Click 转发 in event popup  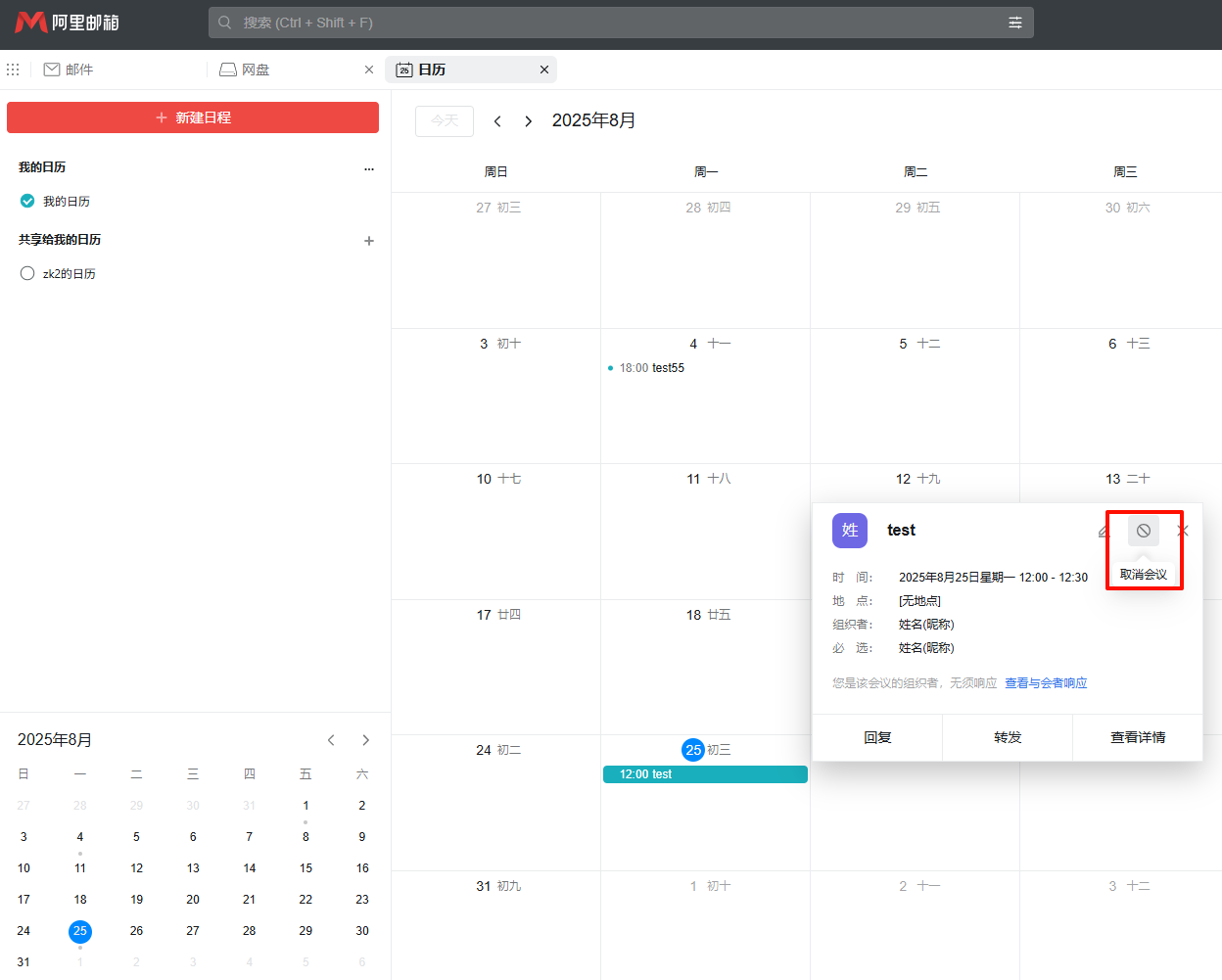(1008, 737)
